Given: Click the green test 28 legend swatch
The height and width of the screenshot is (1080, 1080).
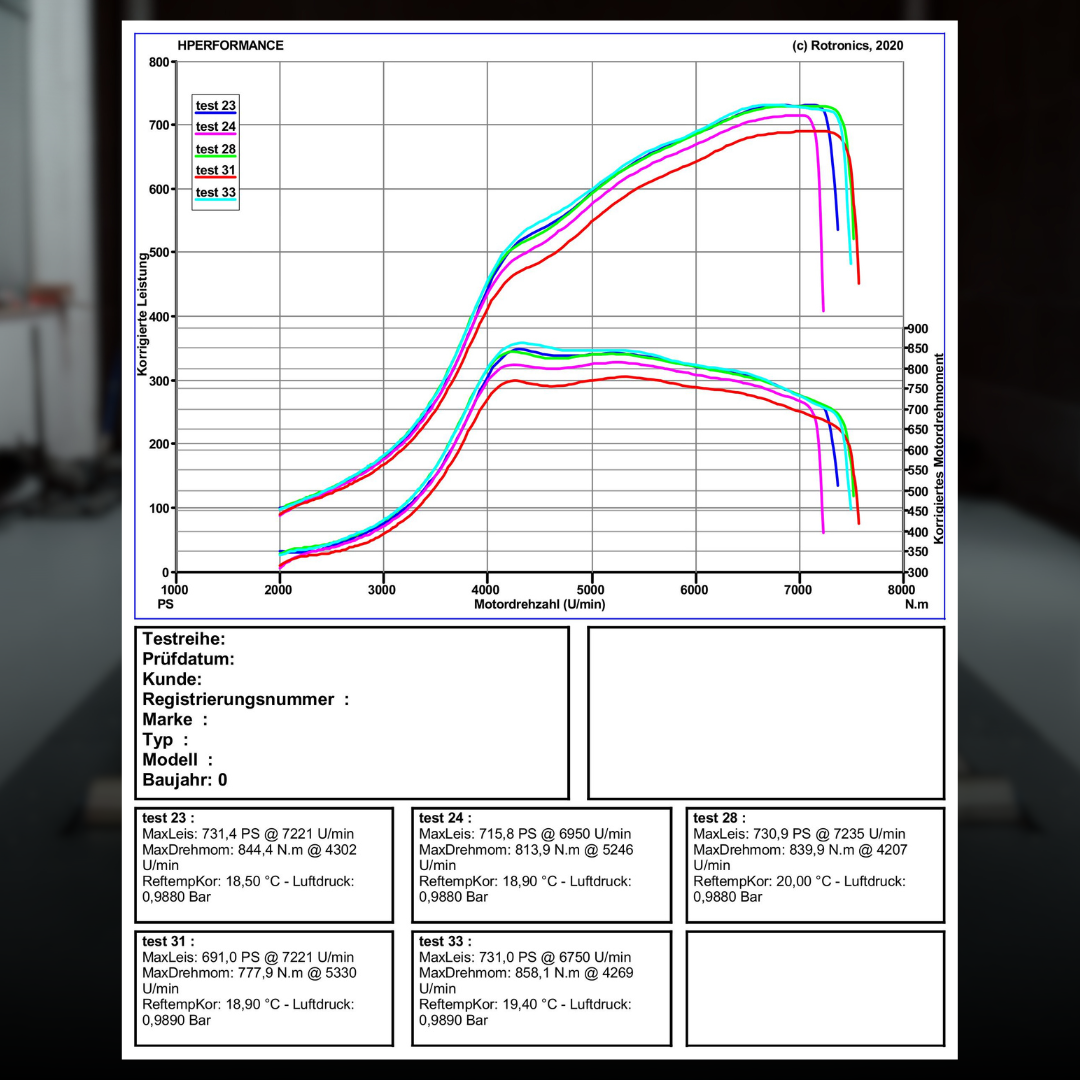Looking at the screenshot, I should tap(215, 156).
